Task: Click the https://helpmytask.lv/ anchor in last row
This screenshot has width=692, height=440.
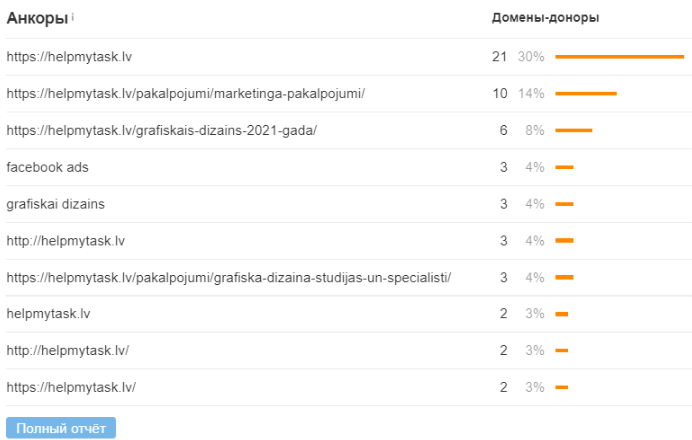Action: coord(70,387)
